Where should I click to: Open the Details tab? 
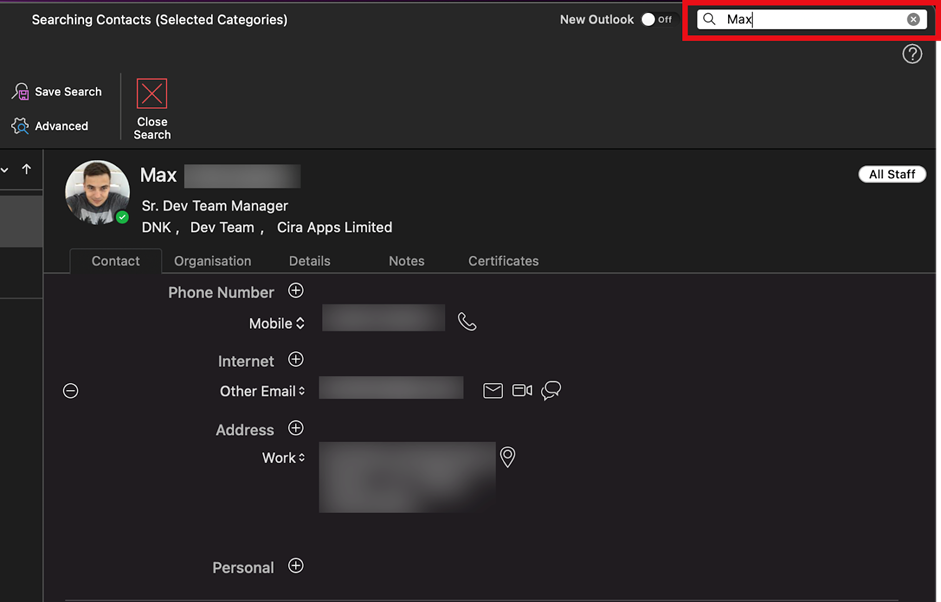(x=310, y=261)
